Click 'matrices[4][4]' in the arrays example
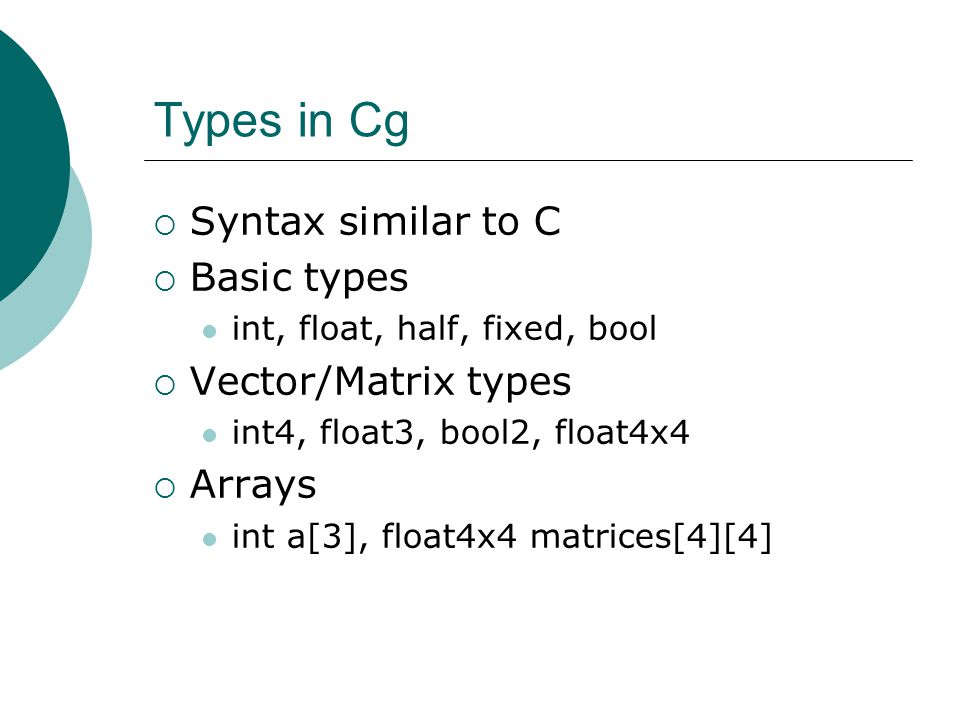960x720 pixels. click(x=651, y=537)
